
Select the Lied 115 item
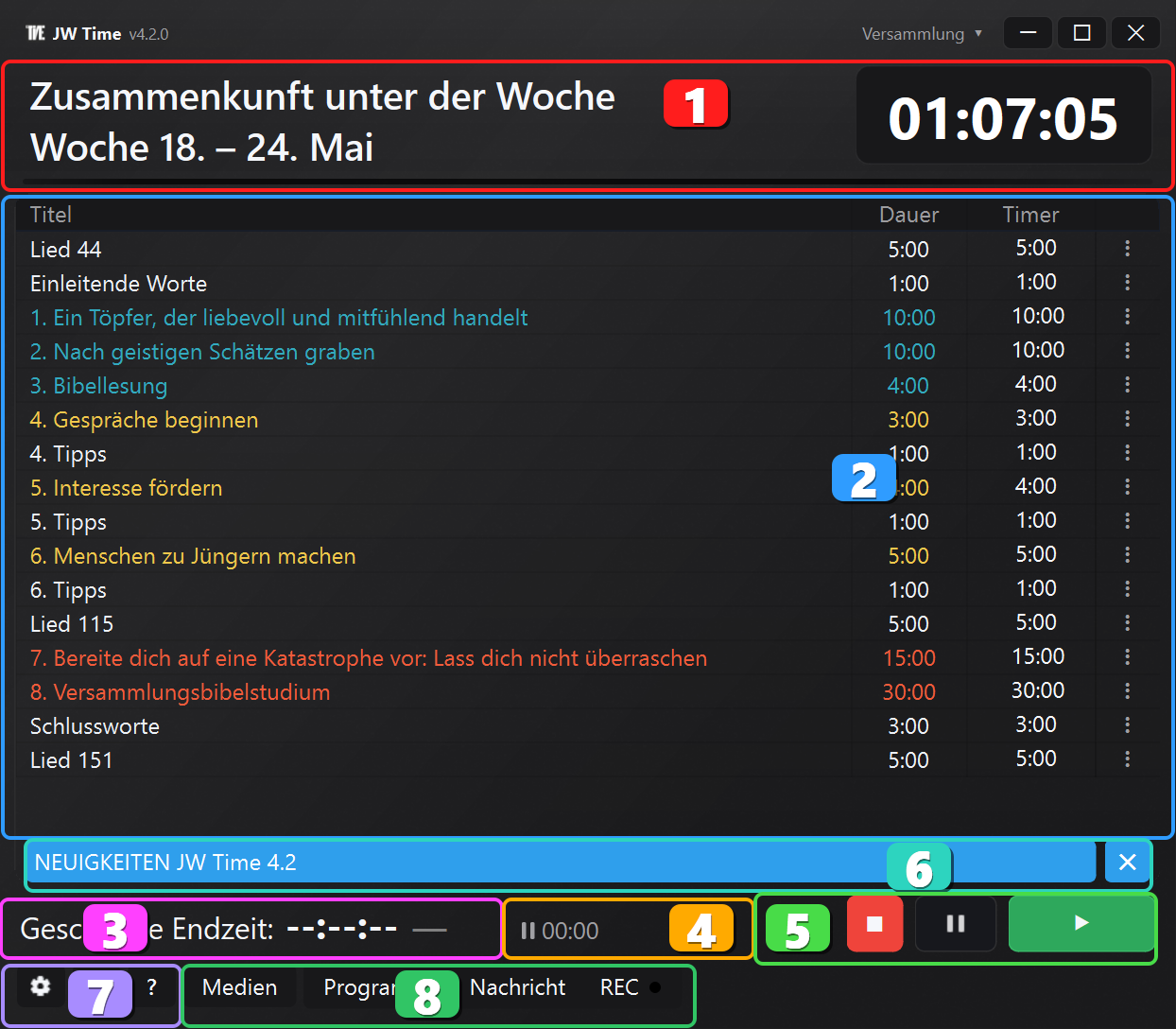(x=71, y=624)
